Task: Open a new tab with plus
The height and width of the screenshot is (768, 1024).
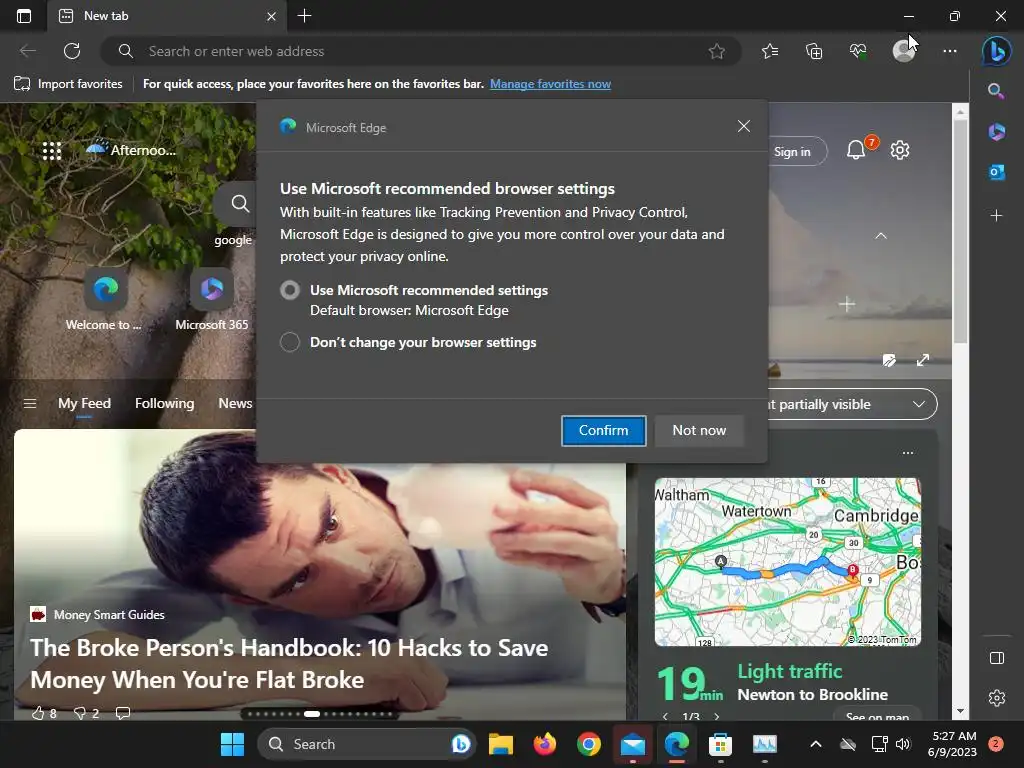Action: tap(304, 16)
